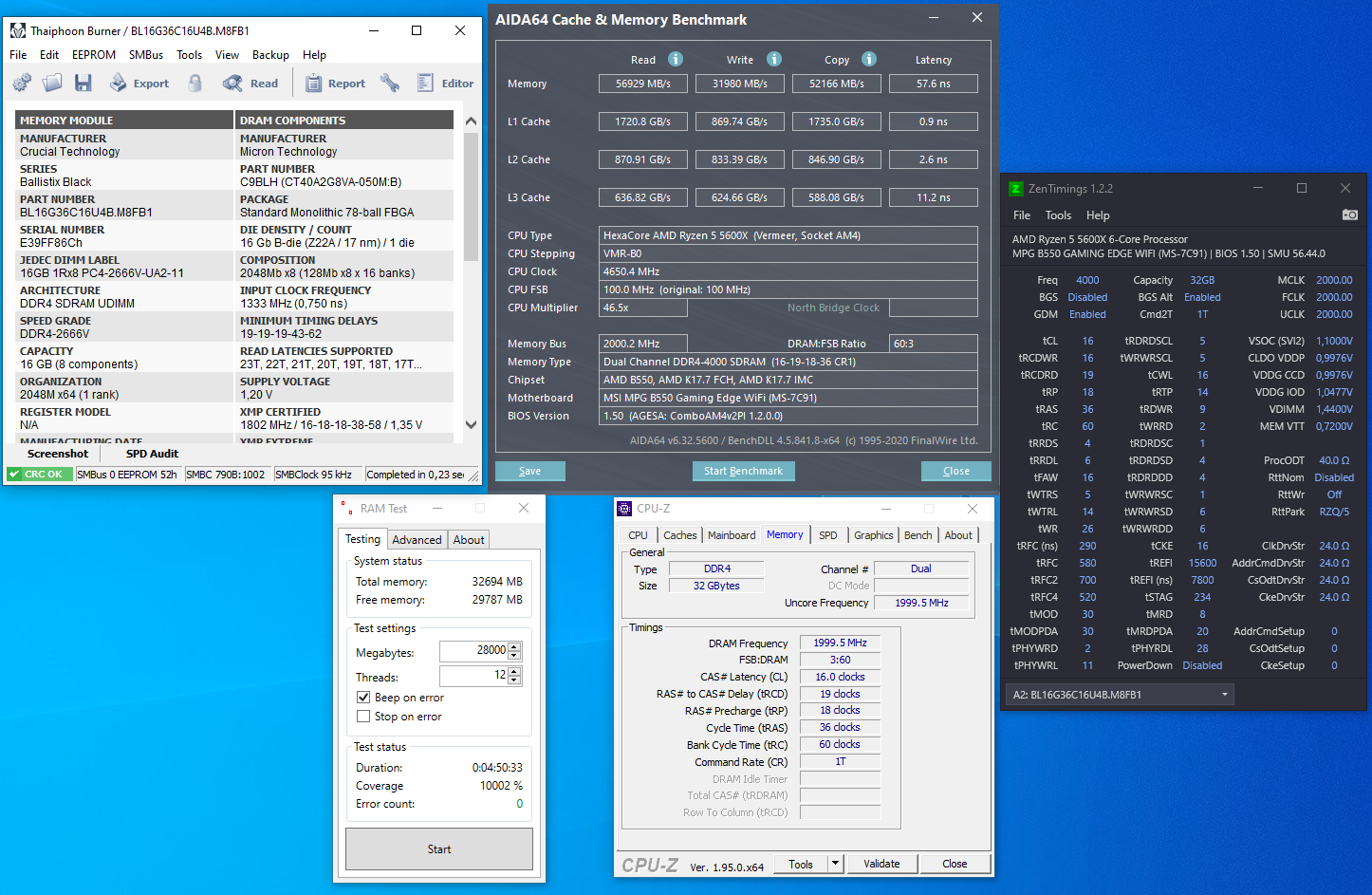Open File menu in Thaiphoon Burner

tap(18, 55)
